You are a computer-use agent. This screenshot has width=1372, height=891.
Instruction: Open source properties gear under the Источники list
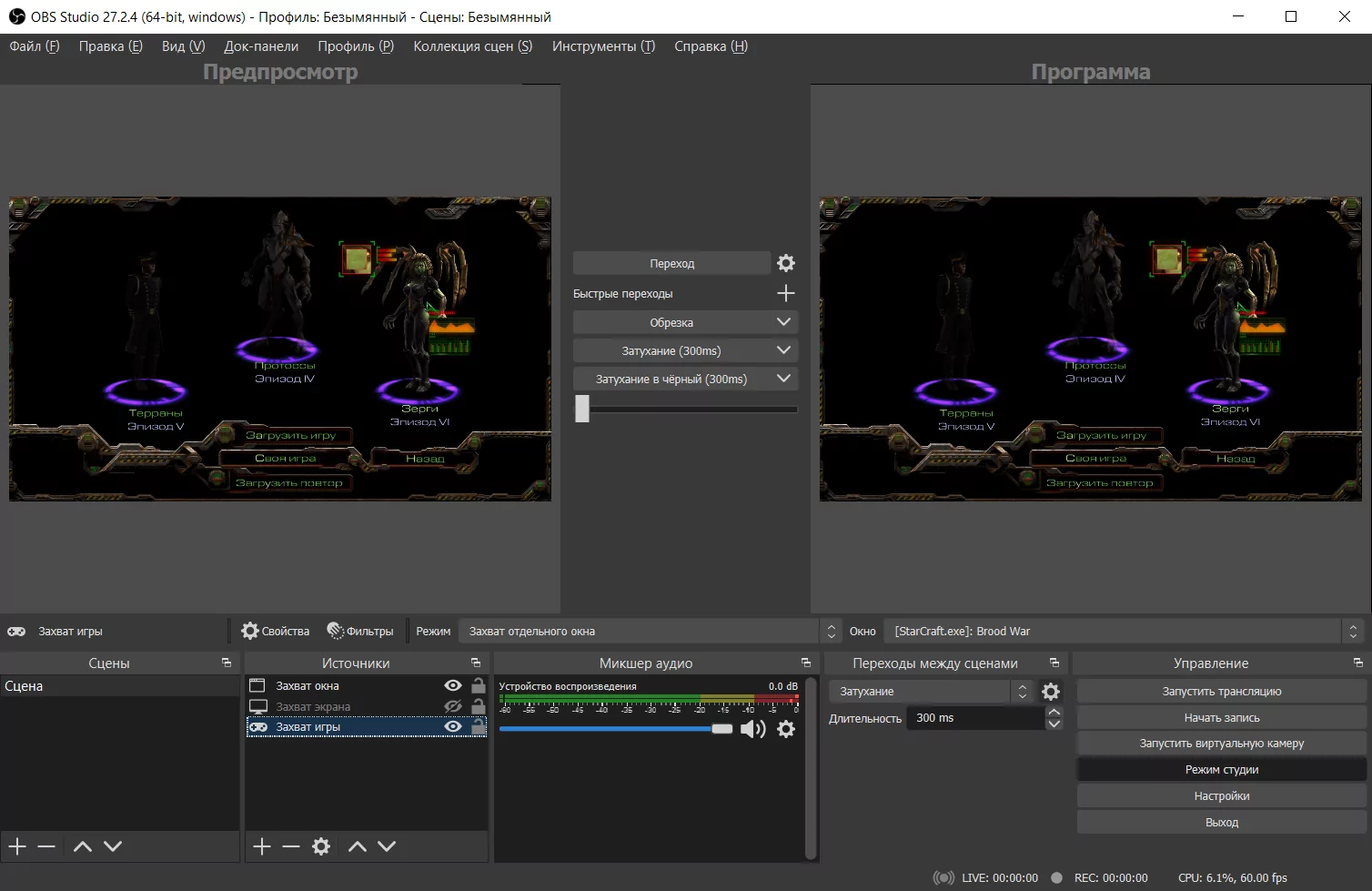[321, 846]
